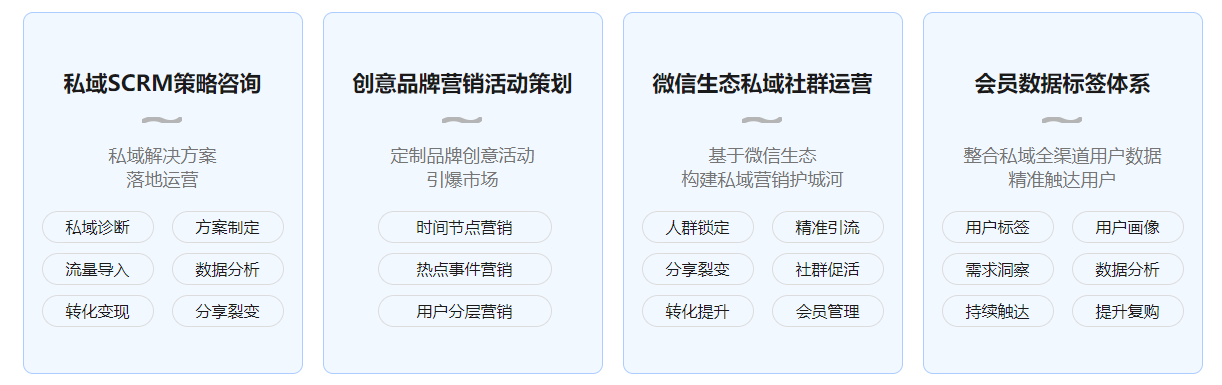This screenshot has height=385, width=1222.
Task: Select the 用户标签 tag
Action: (998, 227)
